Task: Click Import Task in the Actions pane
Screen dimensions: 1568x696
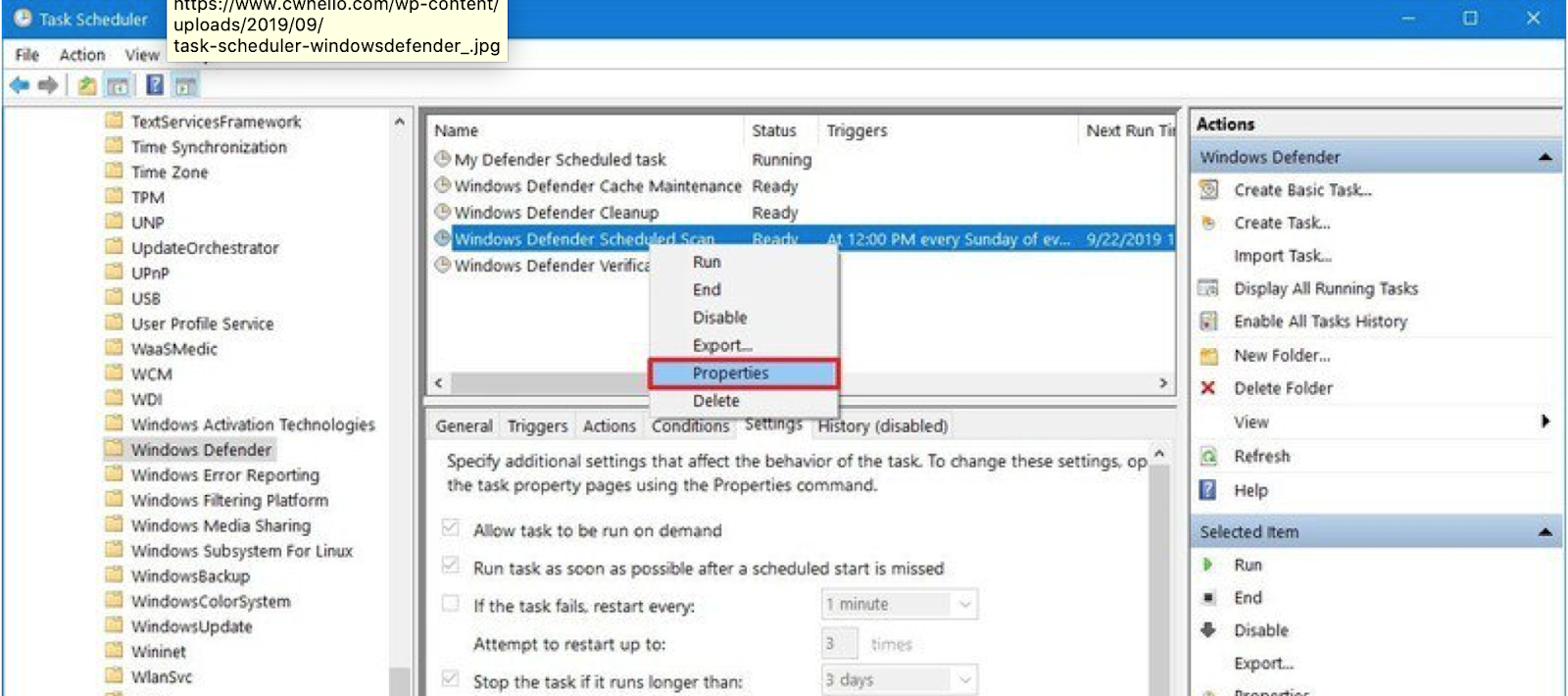Action: click(x=1283, y=256)
